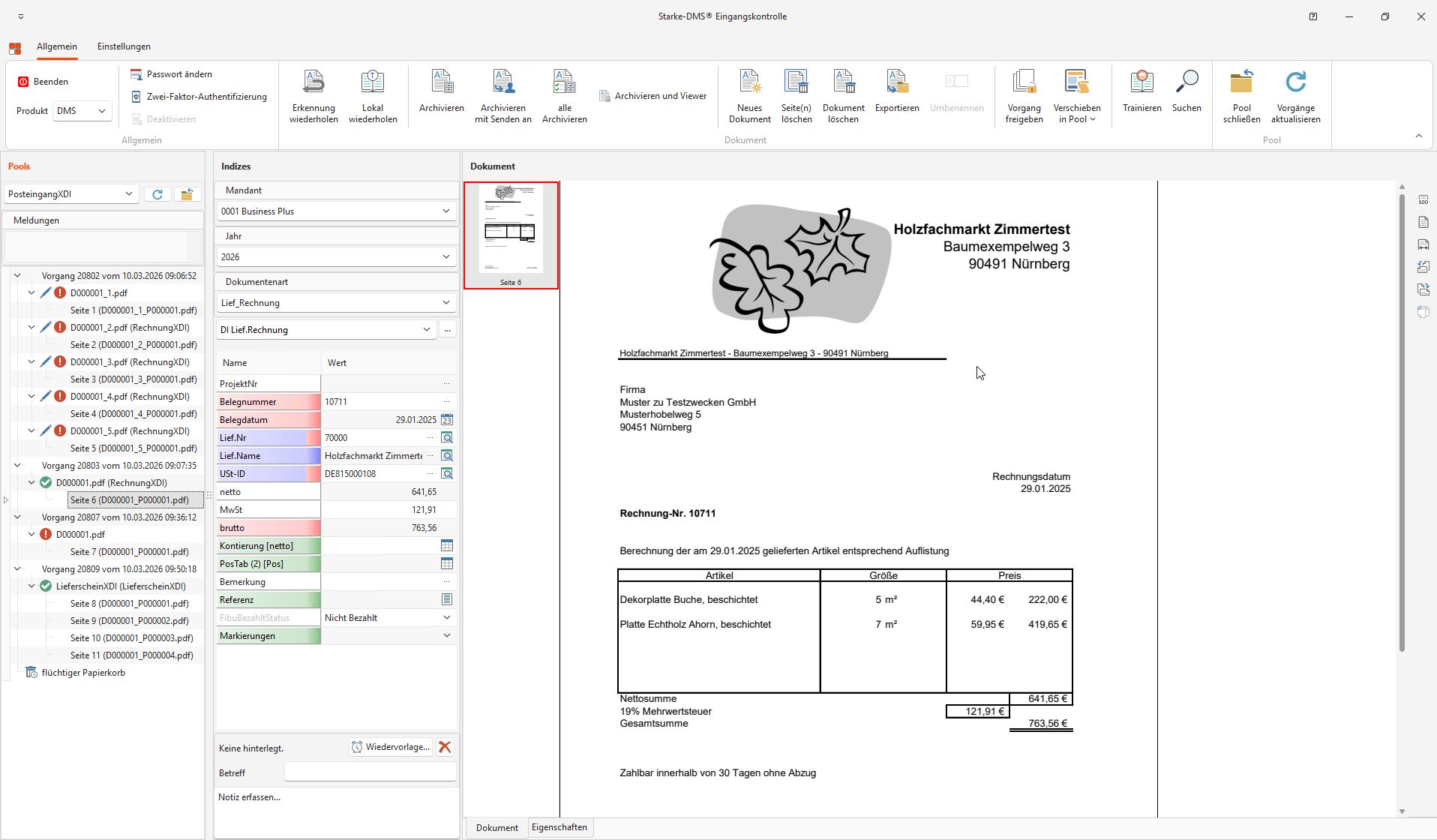Collapse Vorgang 20802 tree node
Viewport: 1437px width, 840px height.
[x=17, y=276]
